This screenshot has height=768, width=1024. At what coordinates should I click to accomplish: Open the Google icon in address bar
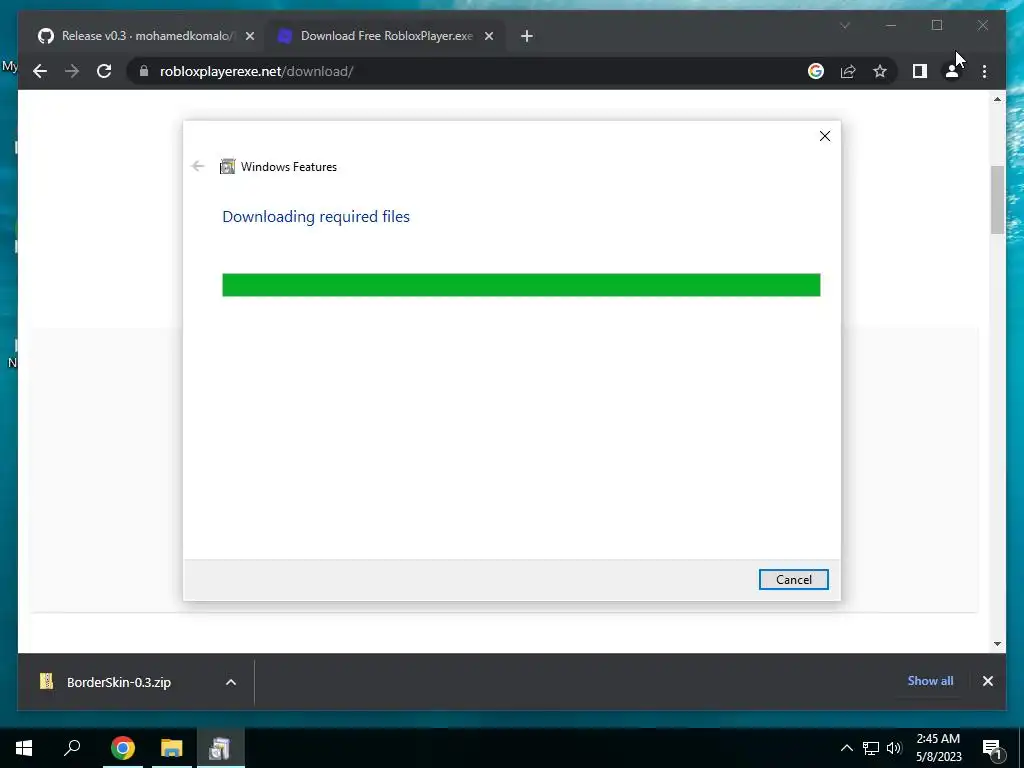(816, 71)
